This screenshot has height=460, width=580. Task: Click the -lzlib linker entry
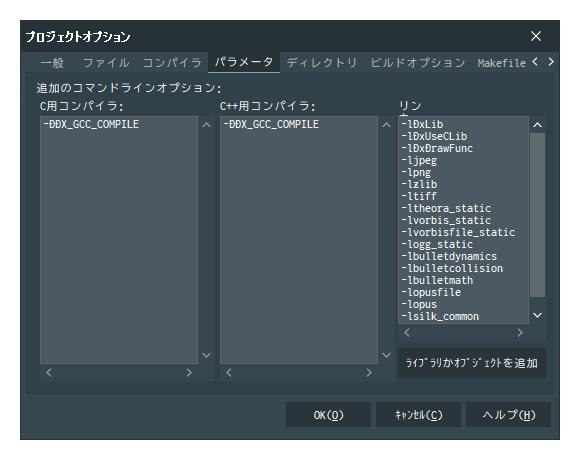[x=419, y=184]
